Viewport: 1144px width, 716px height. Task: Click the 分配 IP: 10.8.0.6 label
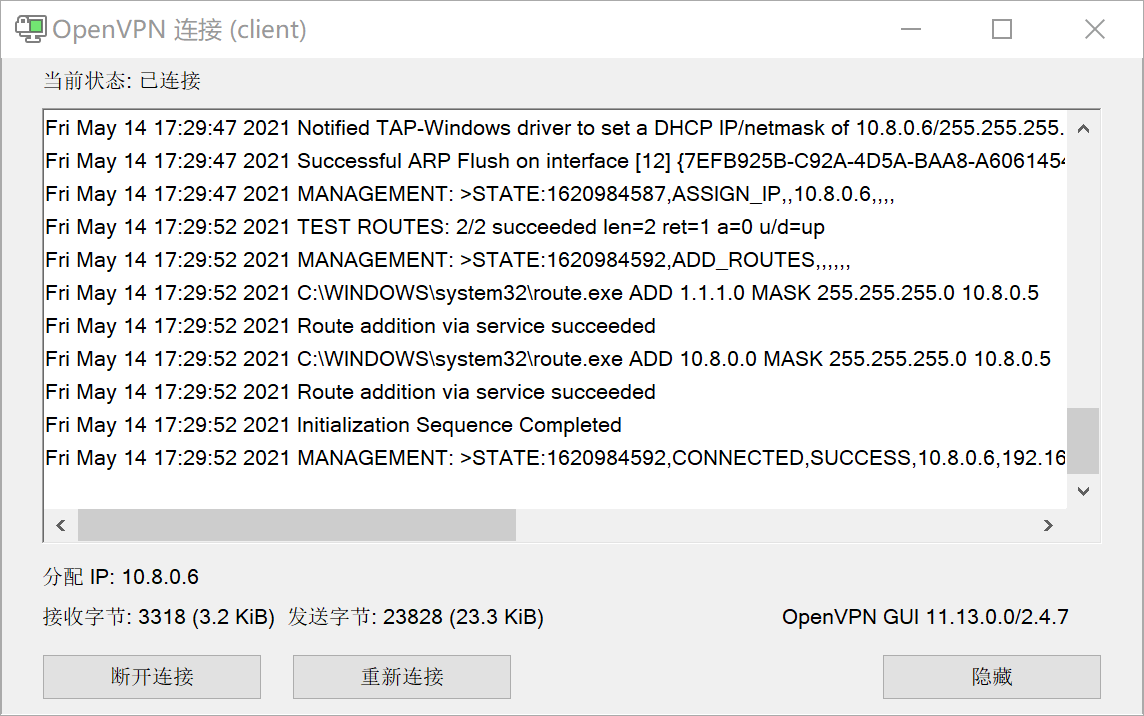click(x=121, y=577)
